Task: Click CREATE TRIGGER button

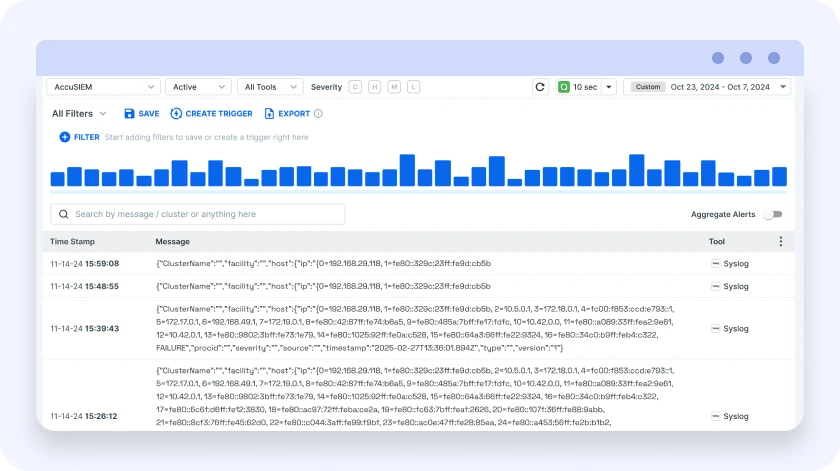Action: point(212,114)
